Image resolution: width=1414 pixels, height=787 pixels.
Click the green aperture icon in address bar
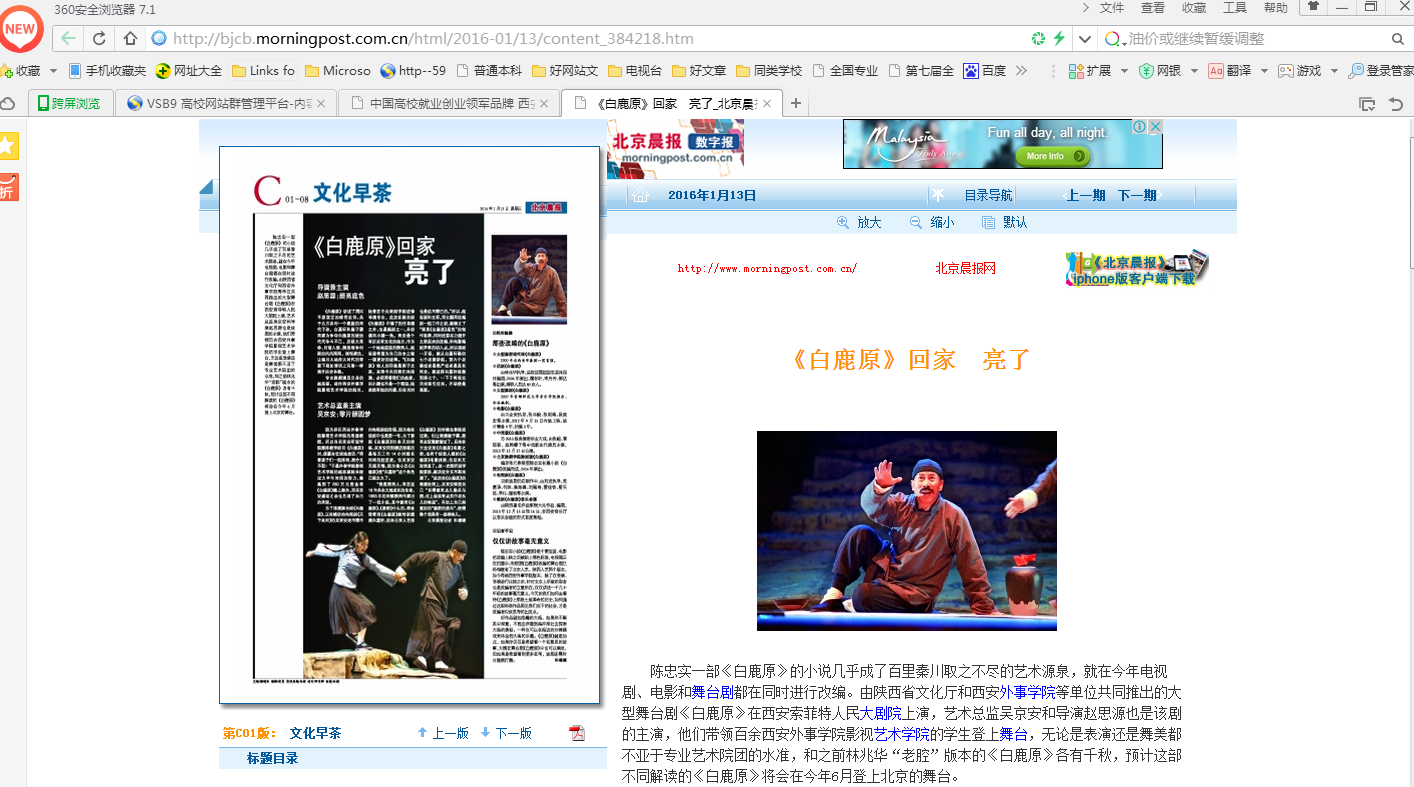coord(1038,39)
